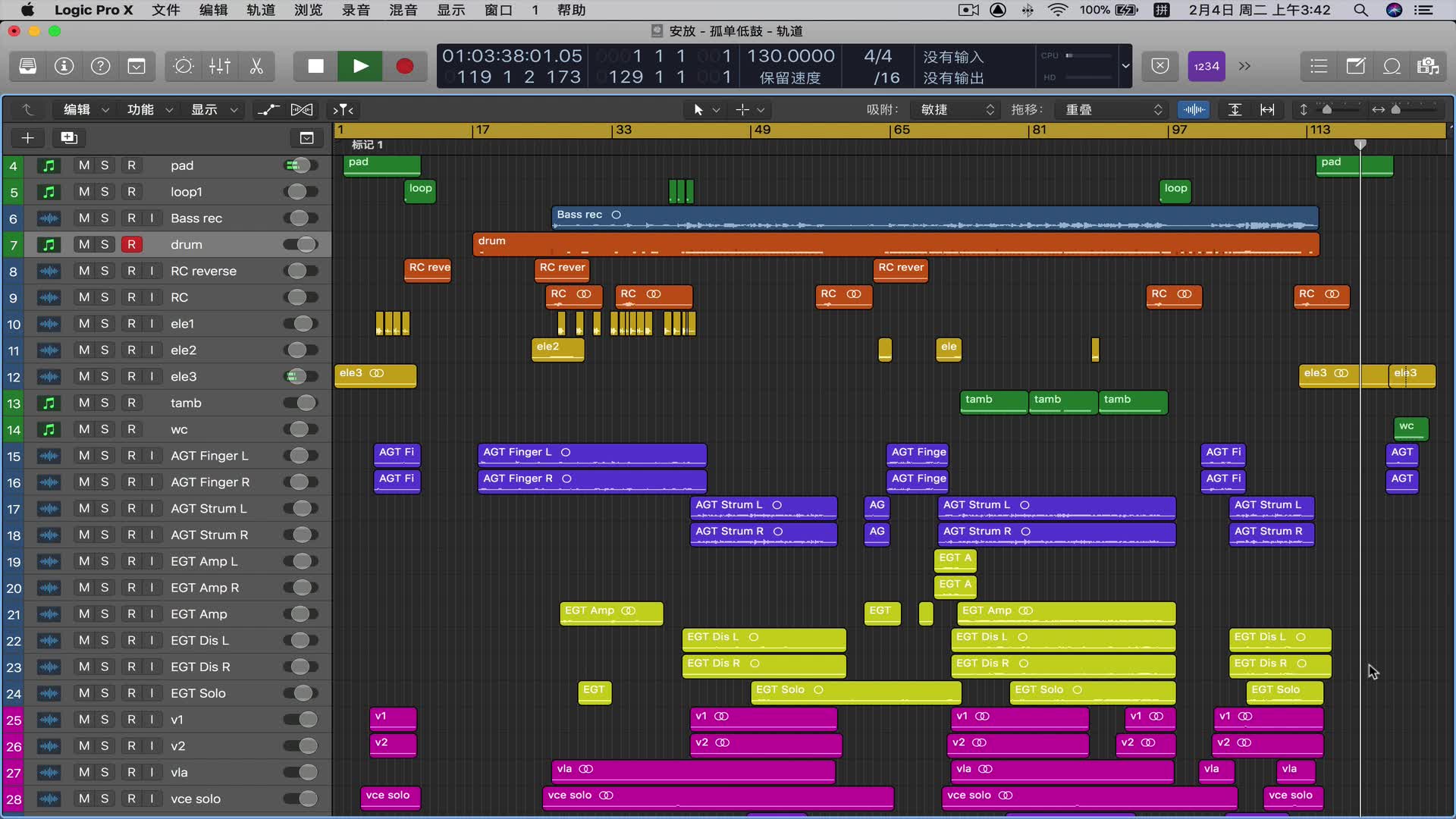The image size is (1456, 819).
Task: Mute the vce solo track
Action: (x=84, y=799)
